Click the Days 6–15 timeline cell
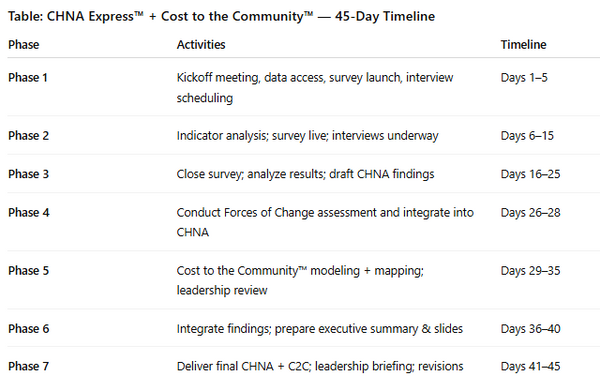Image resolution: width=600 pixels, height=391 pixels. [x=527, y=136]
